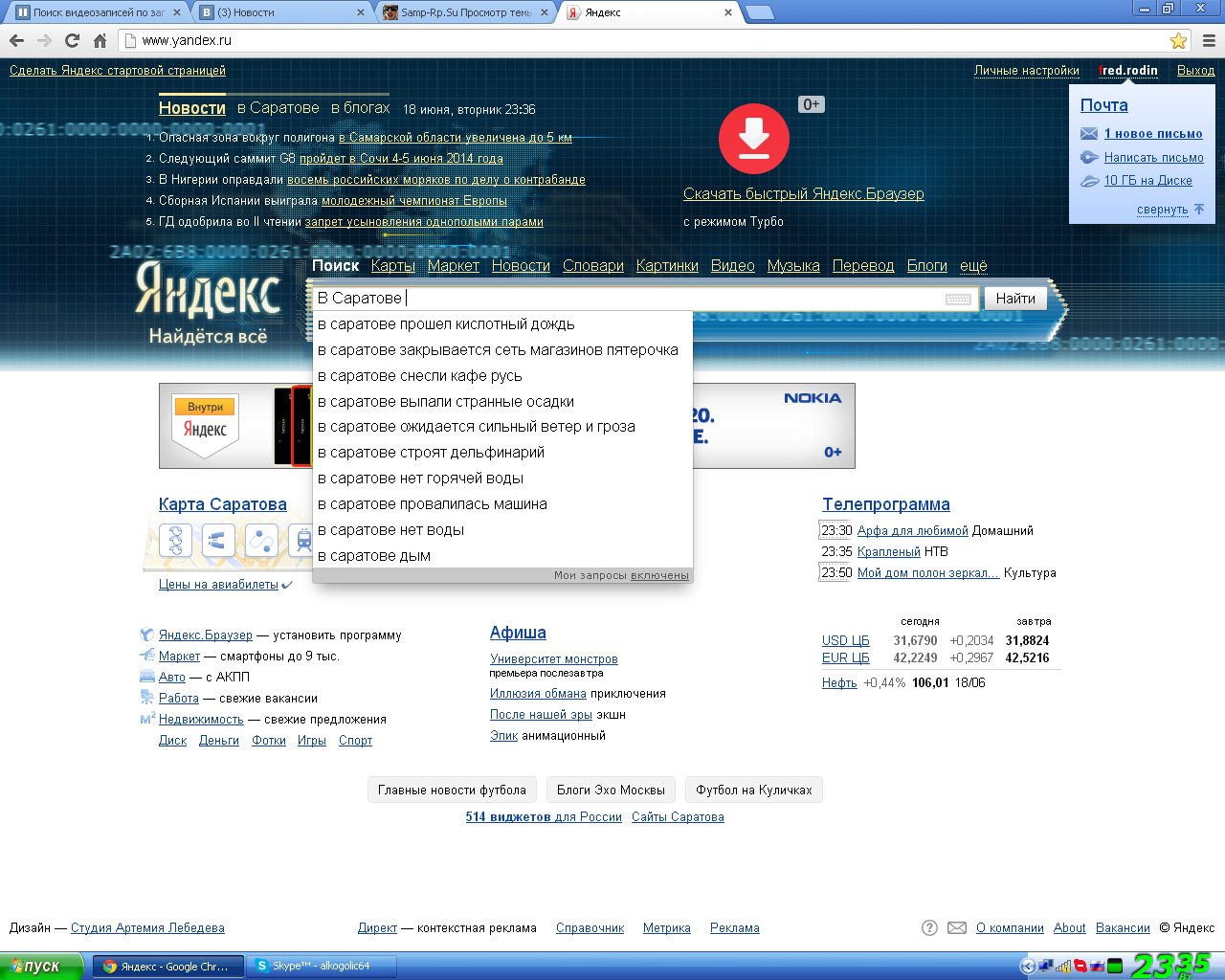The image size is (1225, 980).
Task: Select suggestion 'в саратове нет горячей воды'
Action: click(502, 479)
